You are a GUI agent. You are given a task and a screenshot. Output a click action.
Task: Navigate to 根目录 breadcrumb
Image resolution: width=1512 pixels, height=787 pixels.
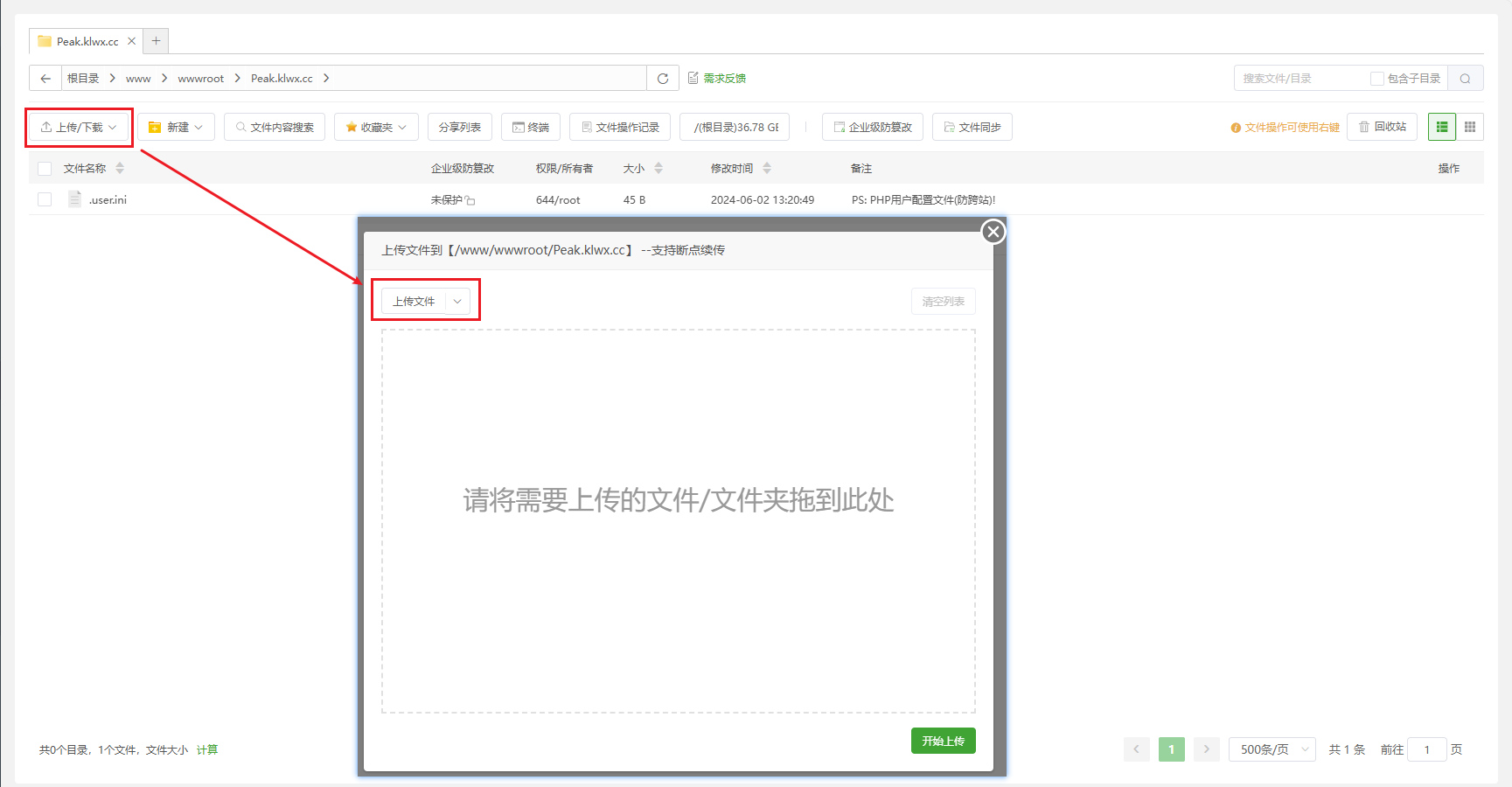click(x=83, y=78)
